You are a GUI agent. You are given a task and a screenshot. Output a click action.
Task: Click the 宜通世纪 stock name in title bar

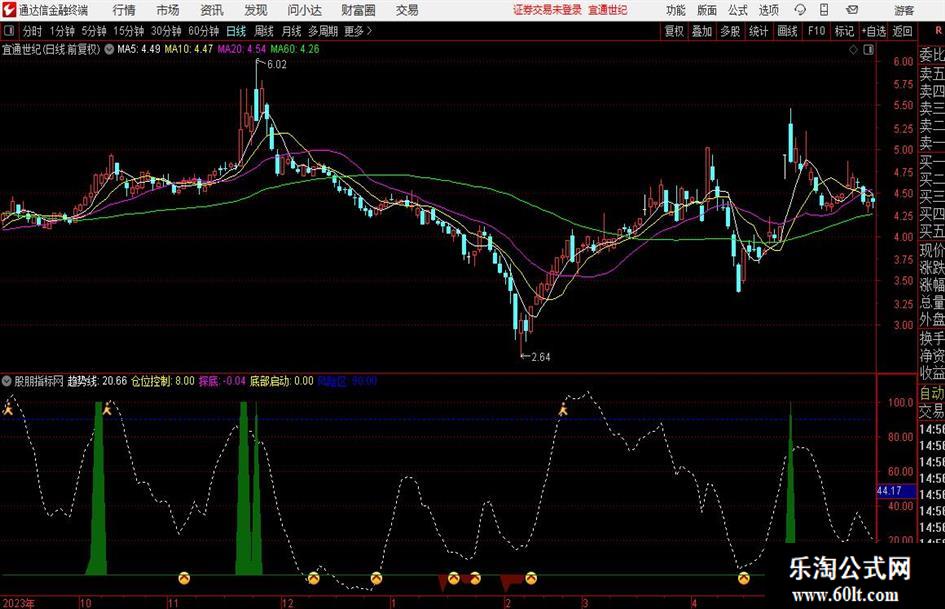[x=608, y=10]
